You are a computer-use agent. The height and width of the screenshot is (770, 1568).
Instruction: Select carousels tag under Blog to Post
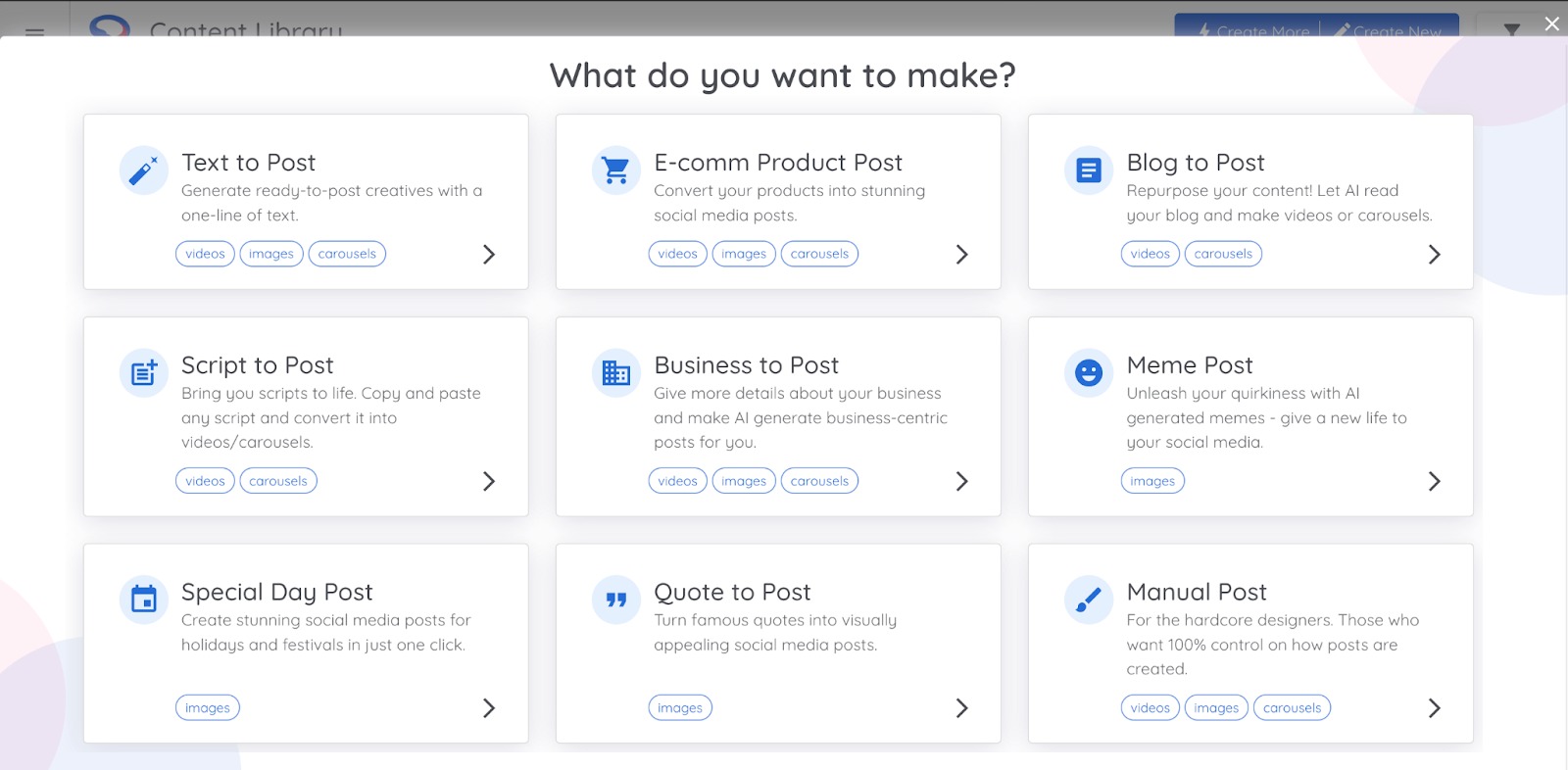pos(1223,254)
